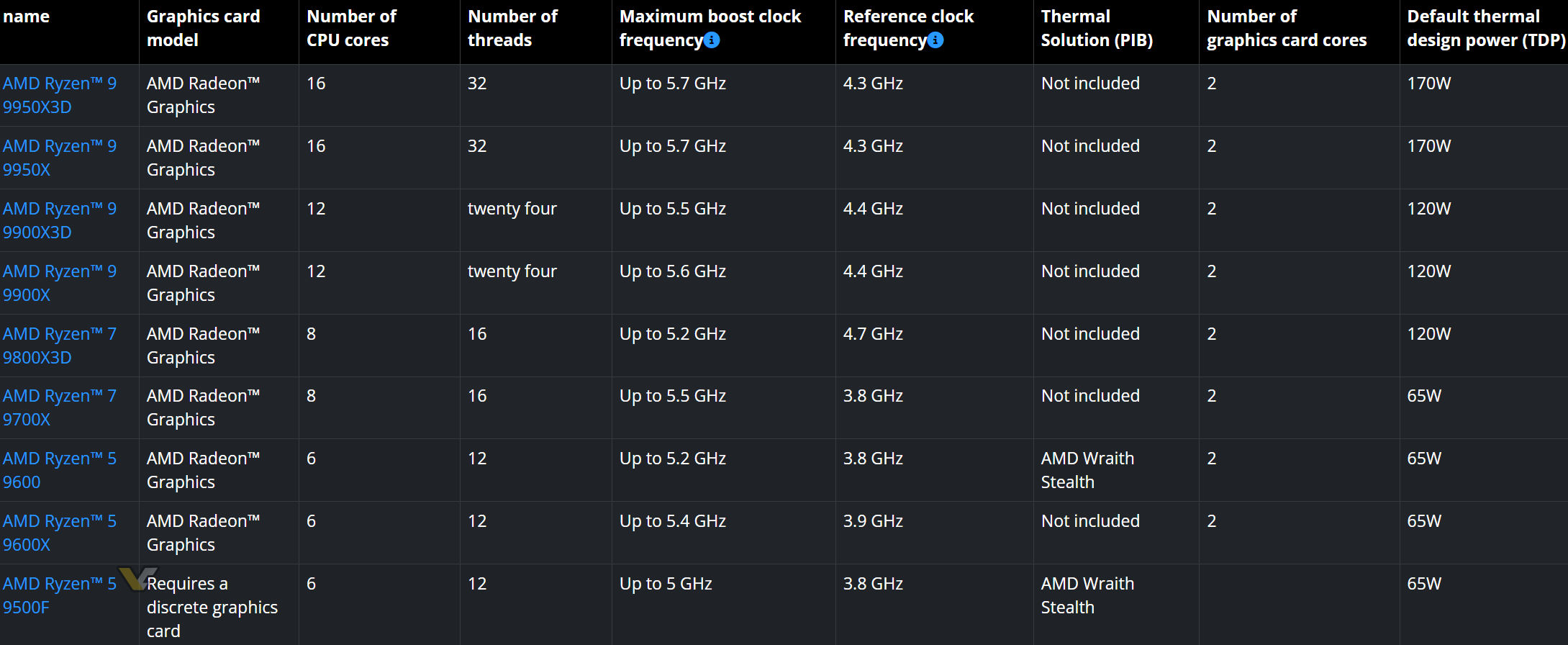Click Thermal Solution (PIB) column header
Viewport: 1568px width, 645px height.
point(1097,28)
